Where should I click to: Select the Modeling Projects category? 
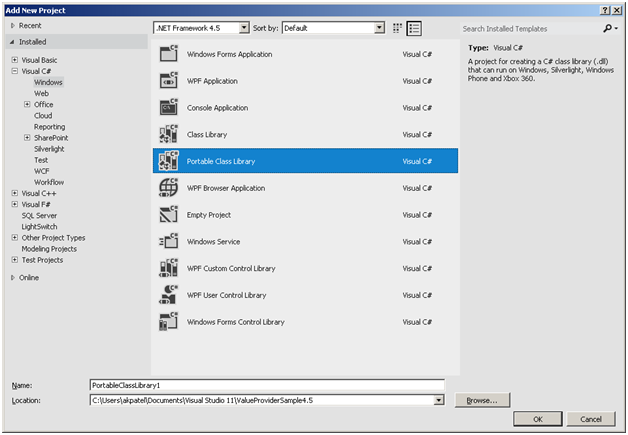tap(49, 249)
